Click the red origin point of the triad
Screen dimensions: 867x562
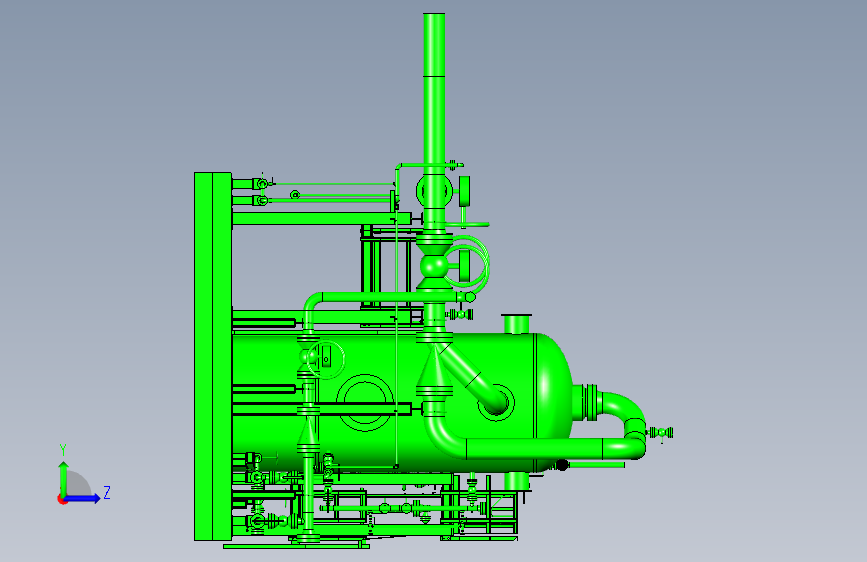pos(62,499)
